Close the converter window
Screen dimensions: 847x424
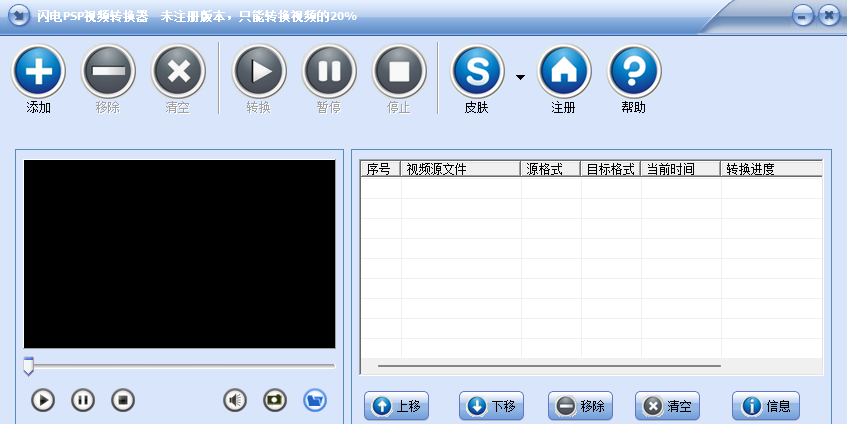[x=829, y=16]
